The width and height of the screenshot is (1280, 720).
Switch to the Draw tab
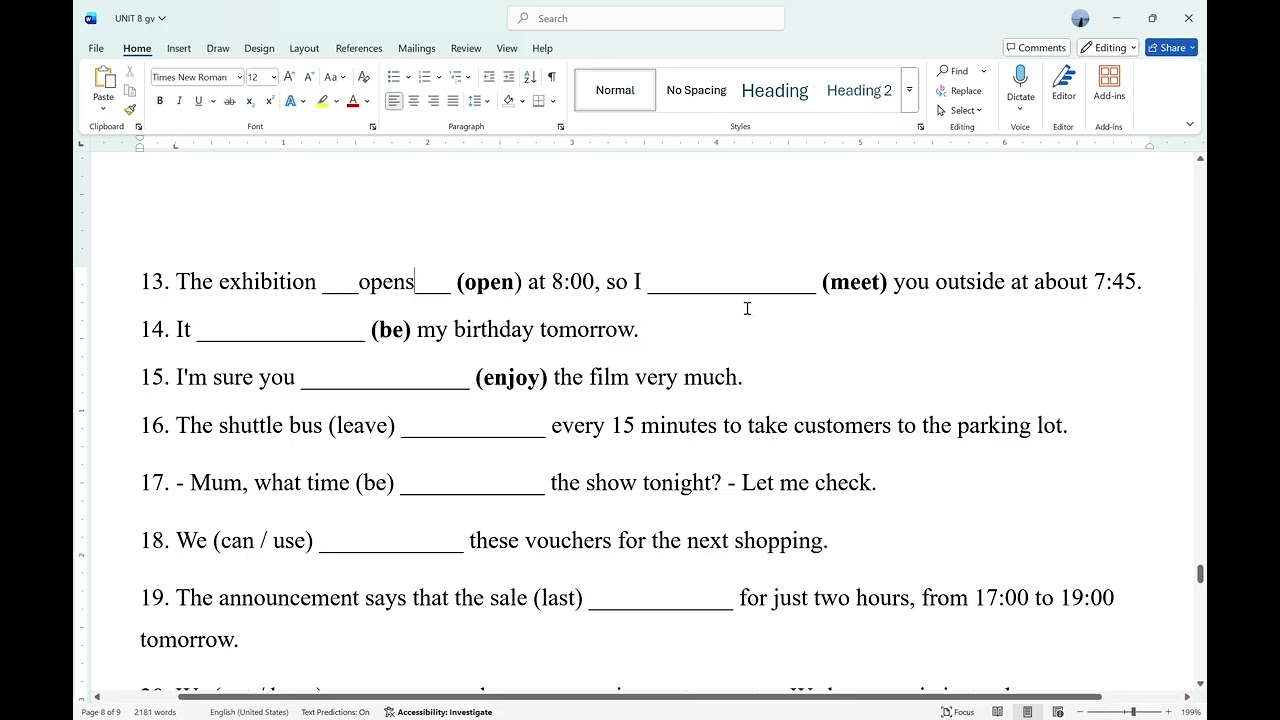coord(218,48)
